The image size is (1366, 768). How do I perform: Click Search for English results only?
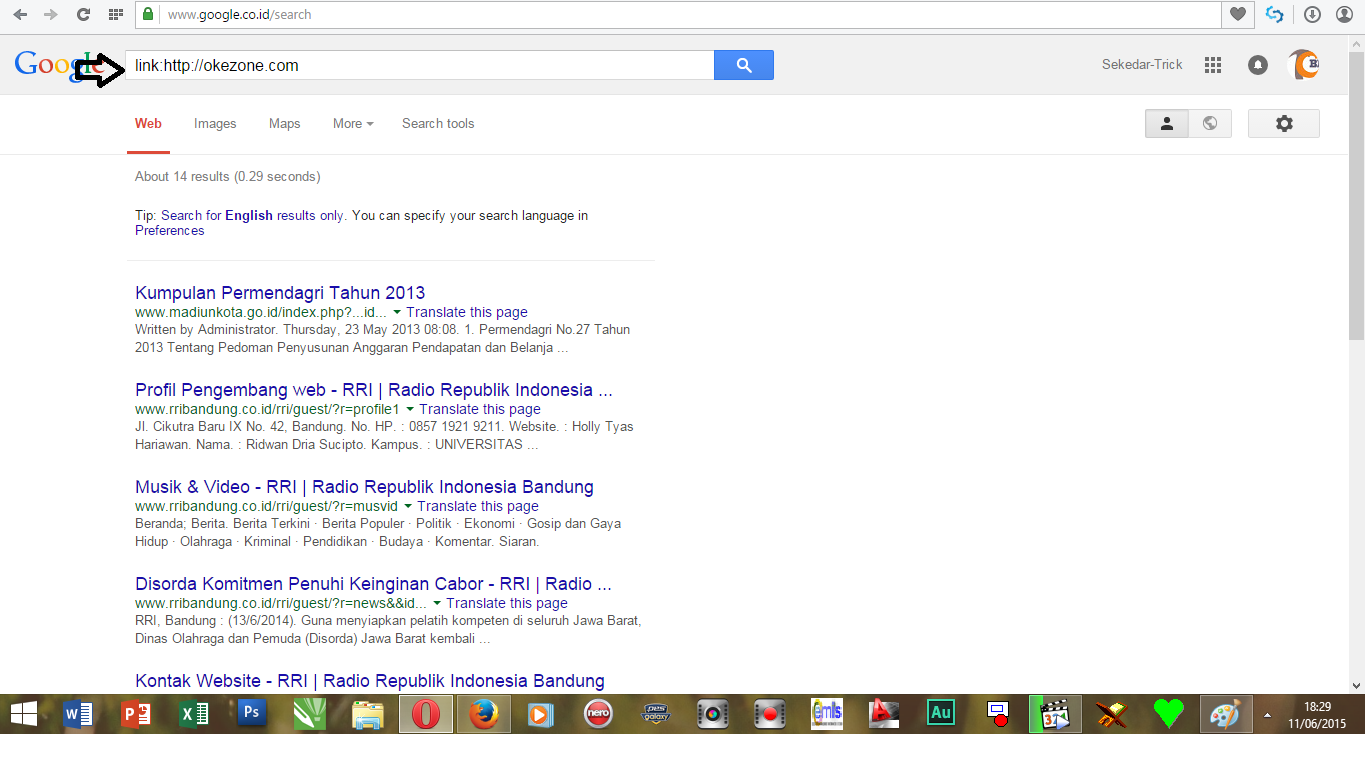pos(252,215)
